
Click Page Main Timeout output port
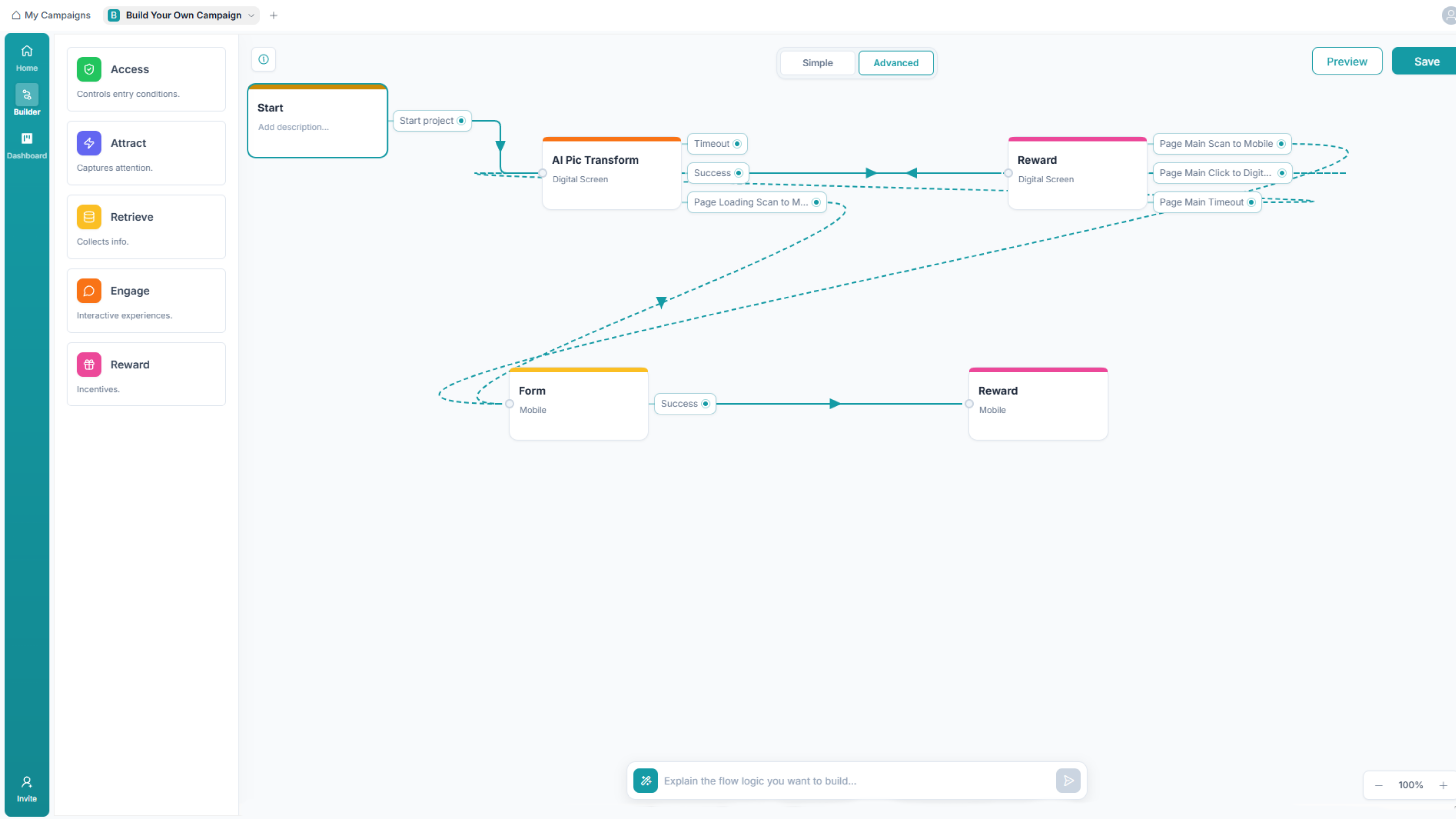(1251, 202)
